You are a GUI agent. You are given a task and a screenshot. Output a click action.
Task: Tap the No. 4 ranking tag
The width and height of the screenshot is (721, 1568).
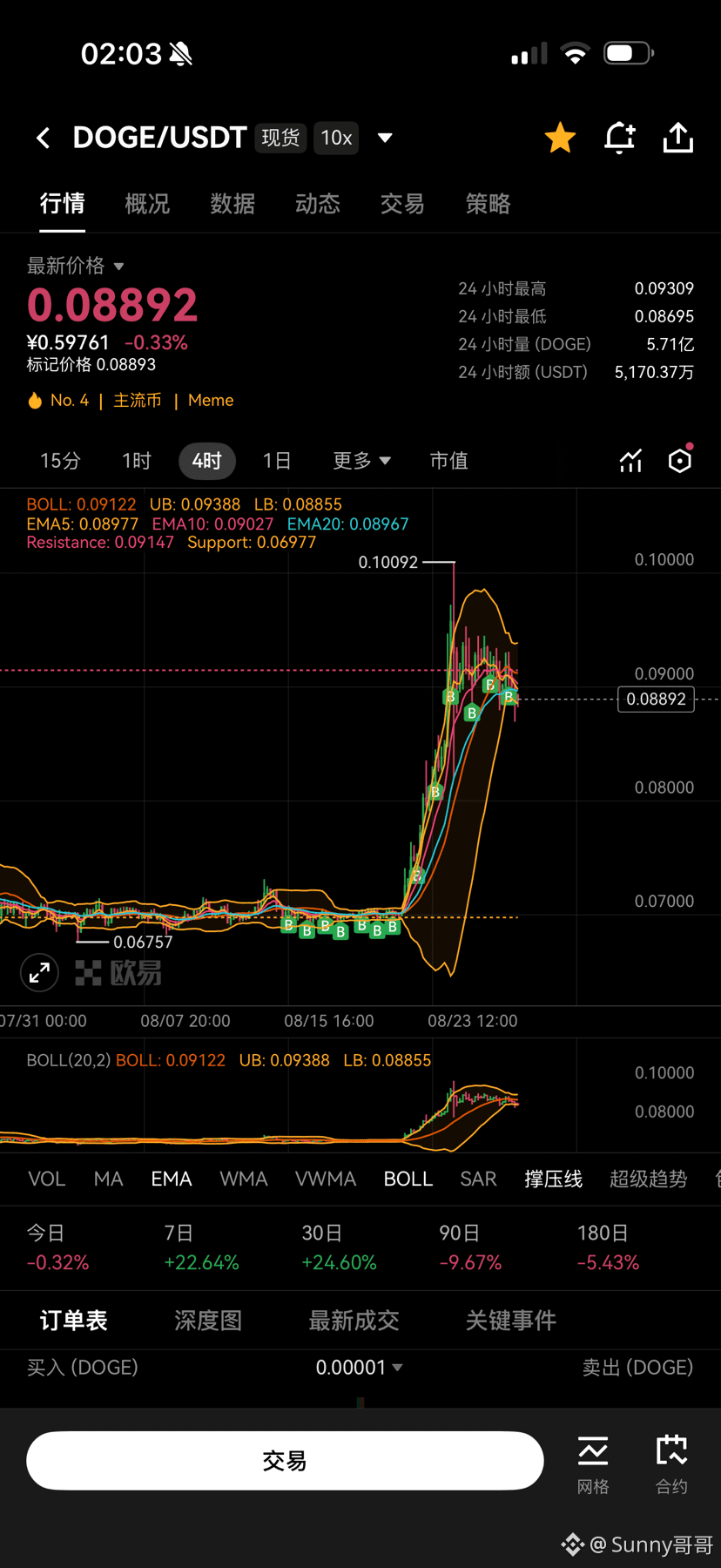[x=70, y=401]
